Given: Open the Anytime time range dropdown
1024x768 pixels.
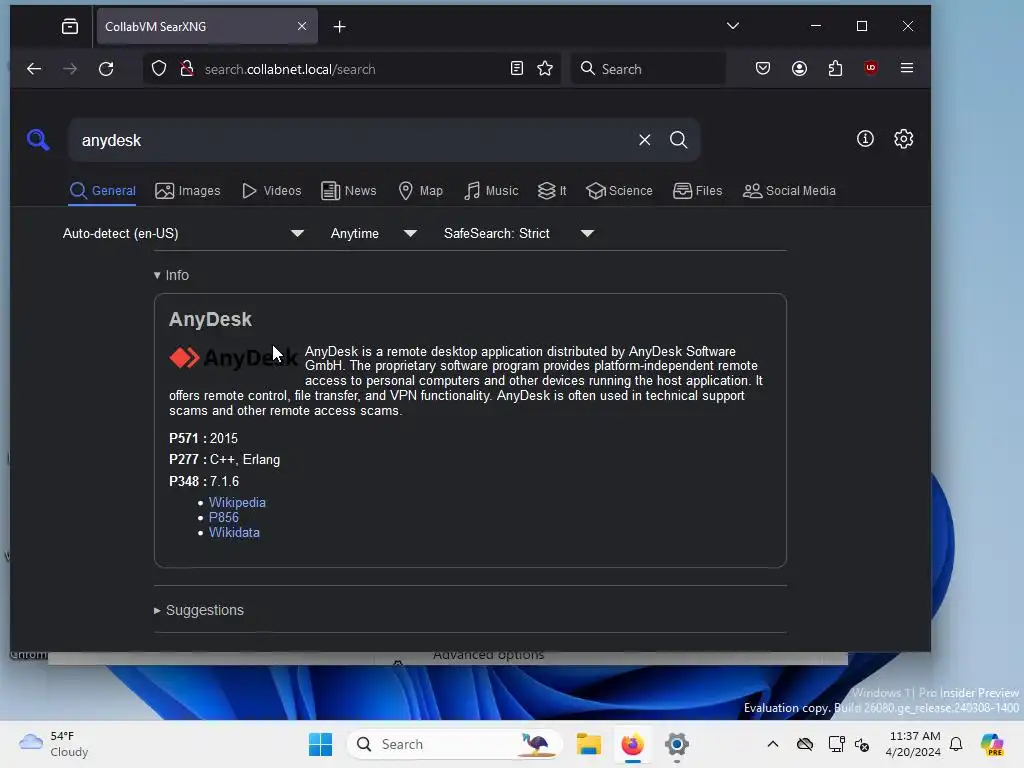Looking at the screenshot, I should point(374,233).
